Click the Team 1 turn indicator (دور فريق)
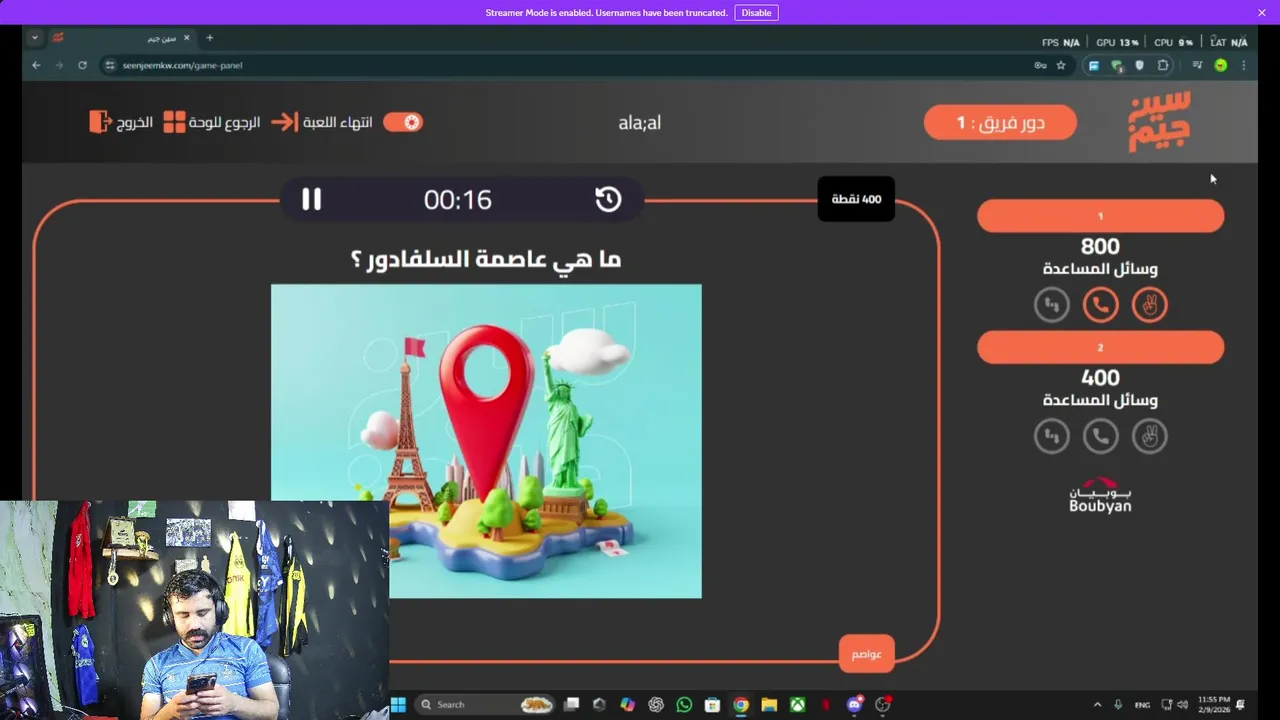This screenshot has height=720, width=1280. (x=1000, y=122)
